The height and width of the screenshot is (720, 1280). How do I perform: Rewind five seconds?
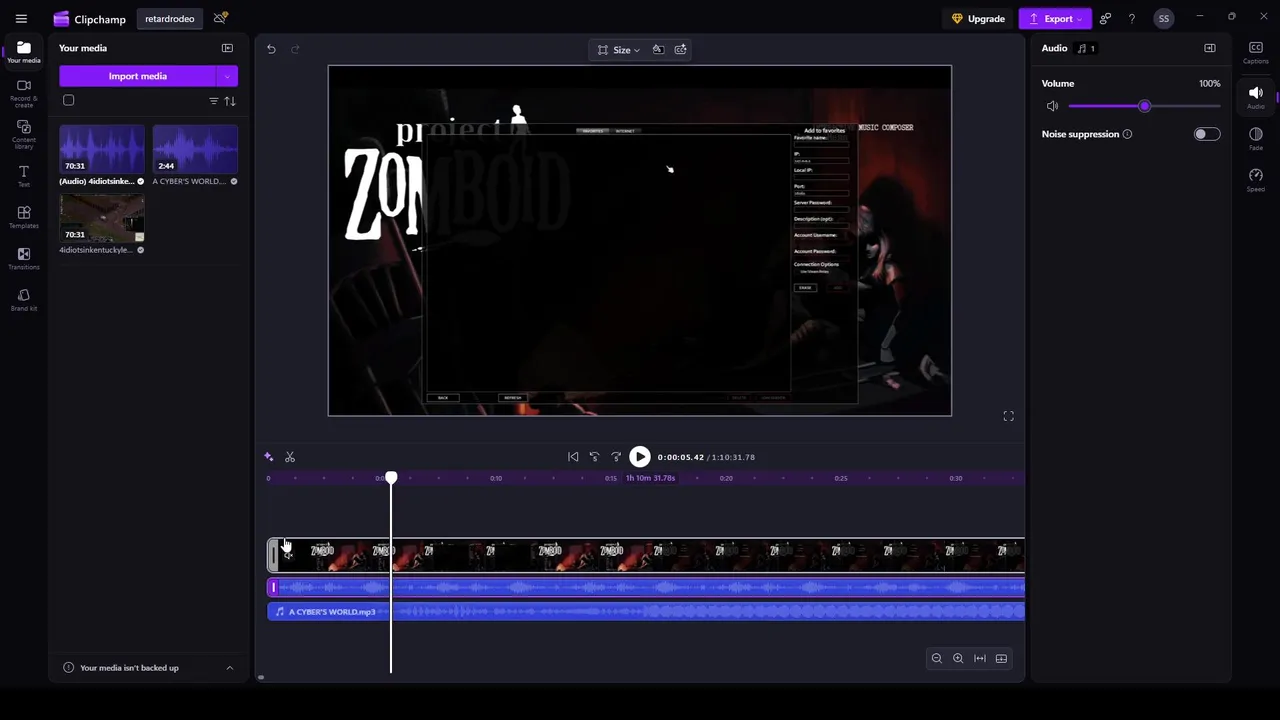click(594, 457)
